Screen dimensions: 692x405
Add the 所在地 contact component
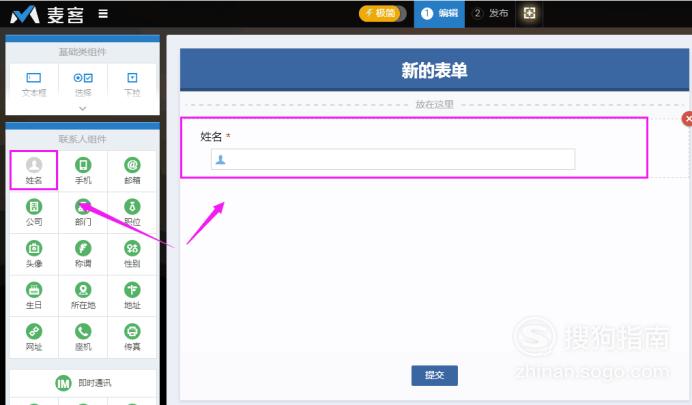click(83, 296)
